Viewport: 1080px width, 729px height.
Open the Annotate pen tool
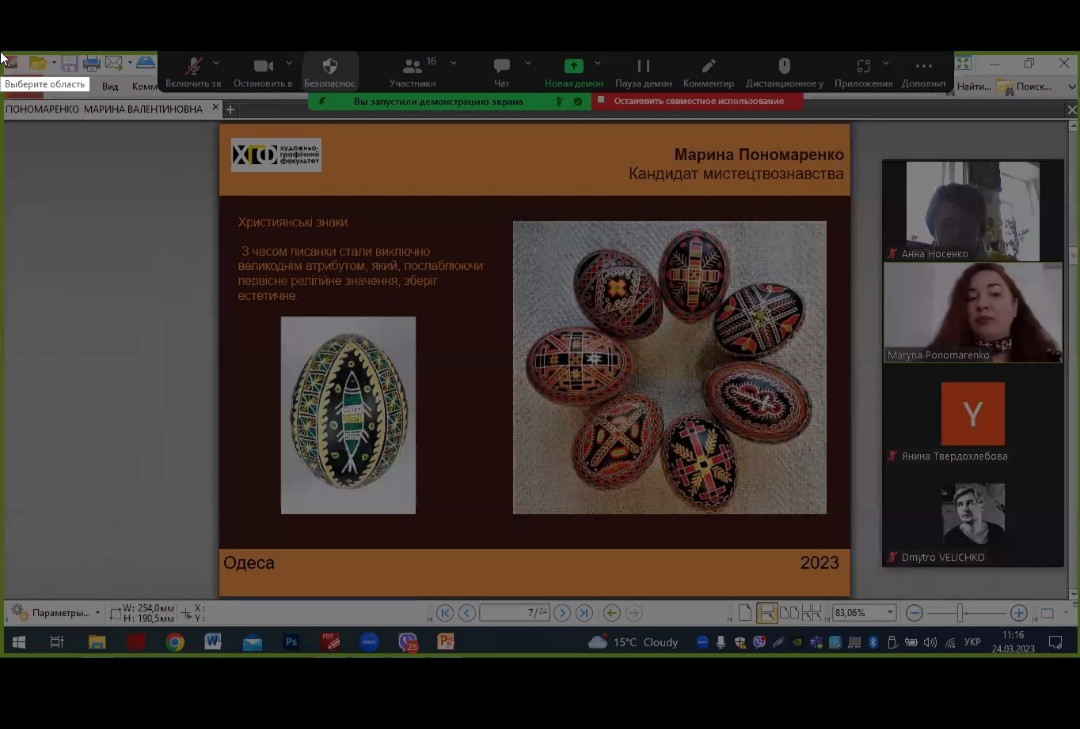coord(708,67)
